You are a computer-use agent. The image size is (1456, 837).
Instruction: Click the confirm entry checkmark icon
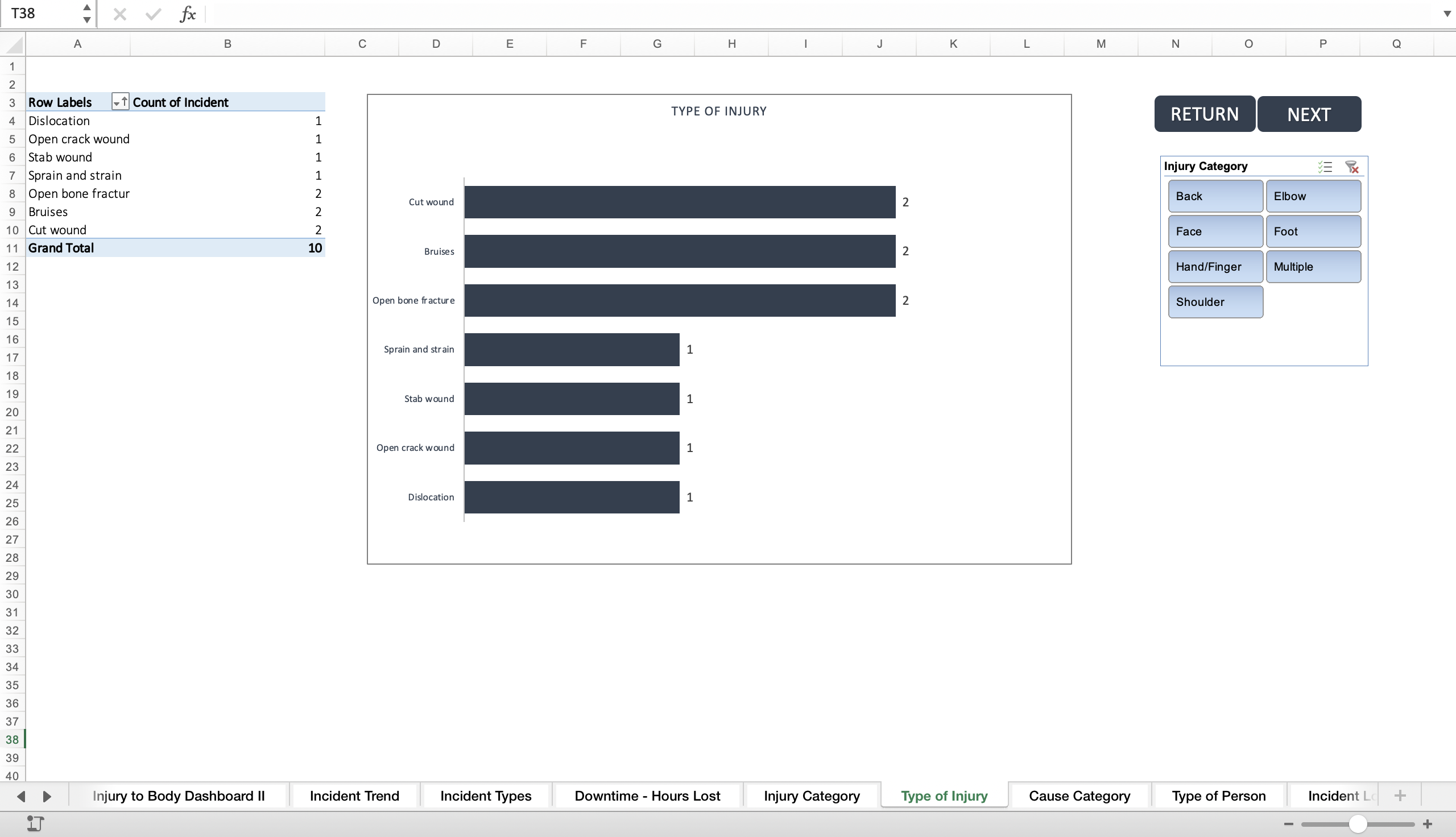(x=153, y=14)
